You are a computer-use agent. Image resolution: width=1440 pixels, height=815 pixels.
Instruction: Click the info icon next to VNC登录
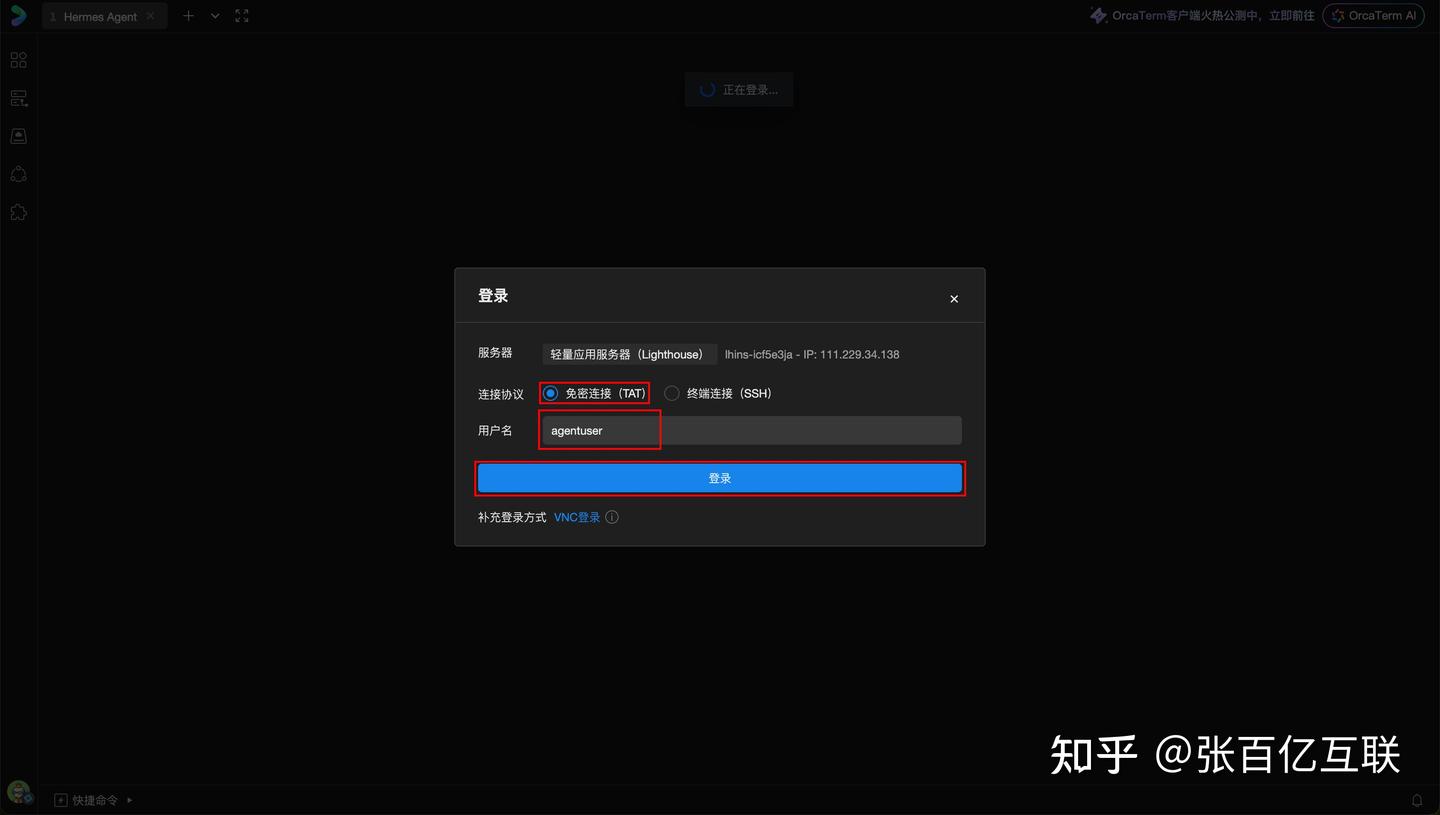point(611,517)
